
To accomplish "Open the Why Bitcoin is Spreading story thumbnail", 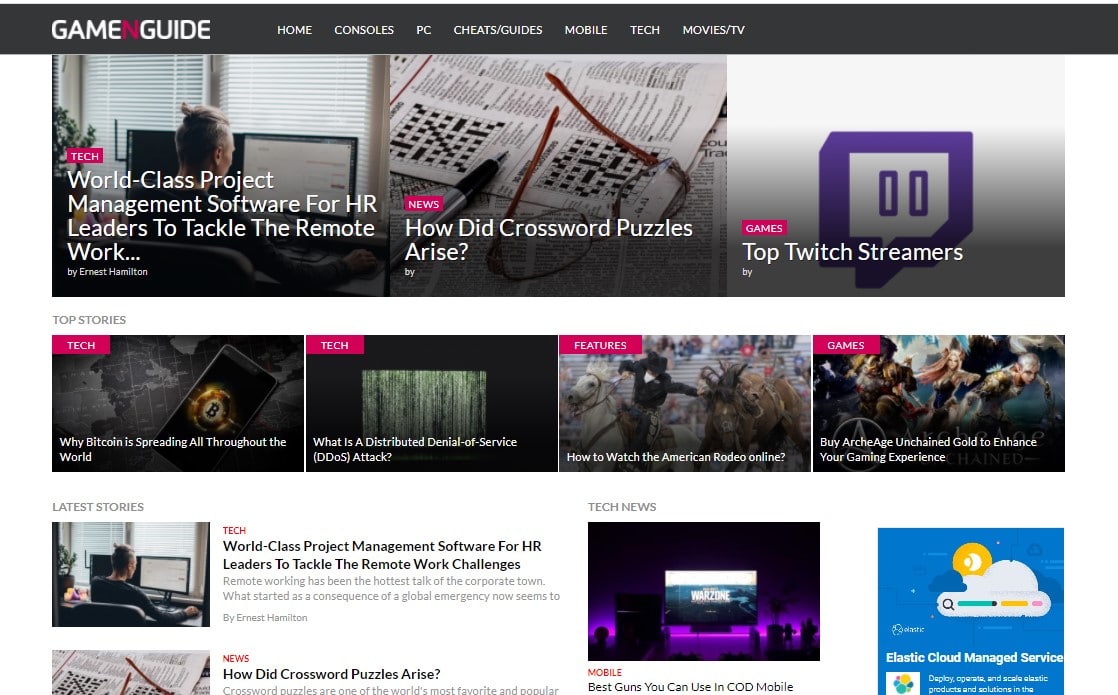I will click(x=178, y=403).
